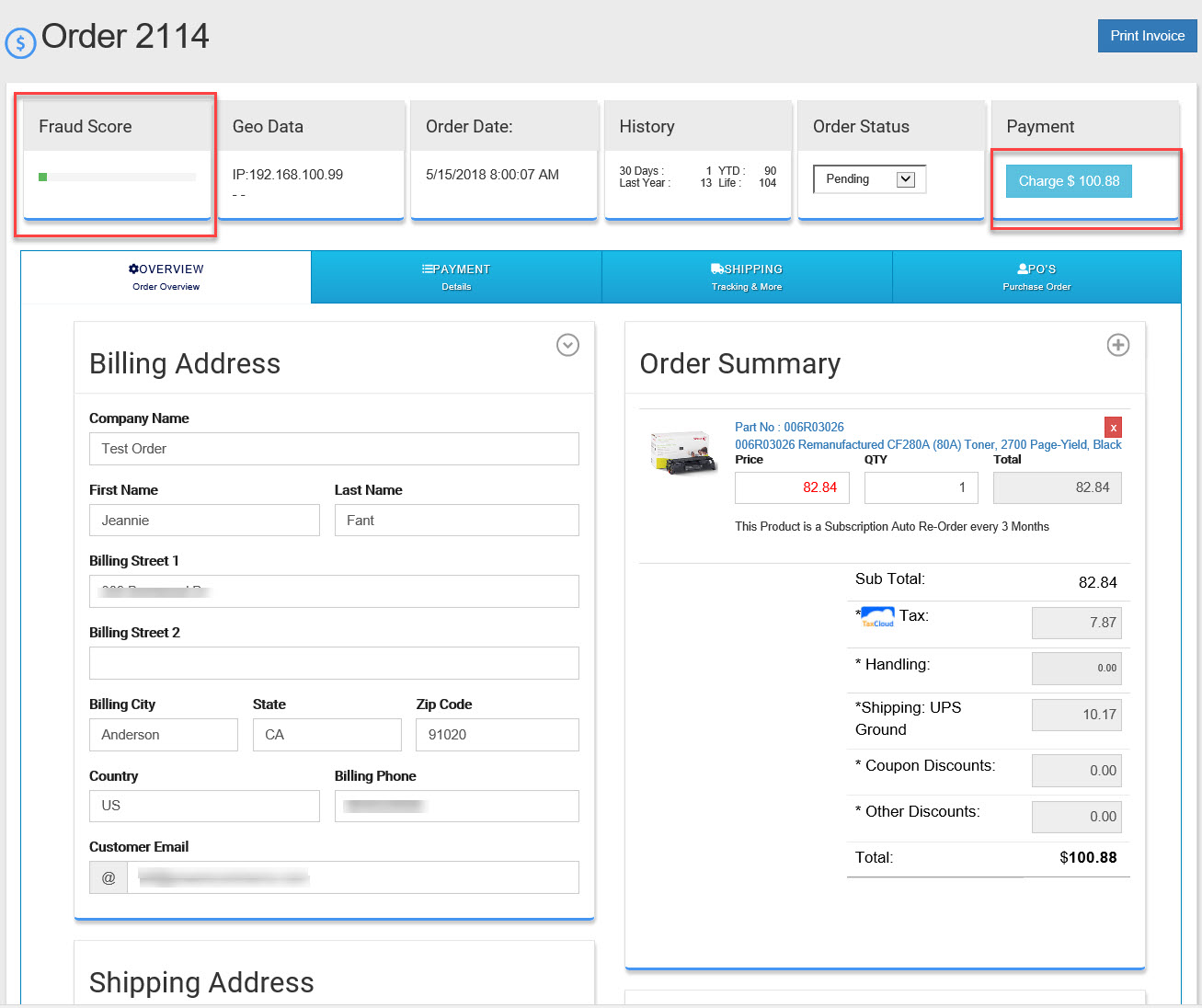
Task: Click the QTY input field
Action: point(921,487)
